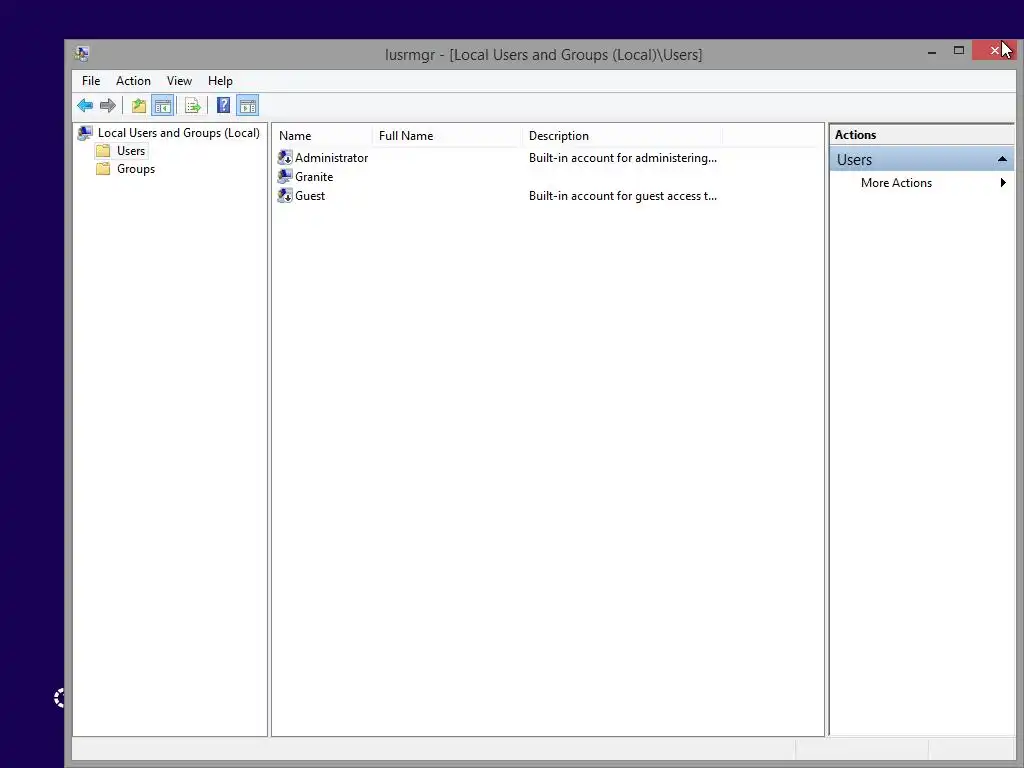Click the Administrator user account icon
Screen dimensions: 1024x768
coord(285,157)
